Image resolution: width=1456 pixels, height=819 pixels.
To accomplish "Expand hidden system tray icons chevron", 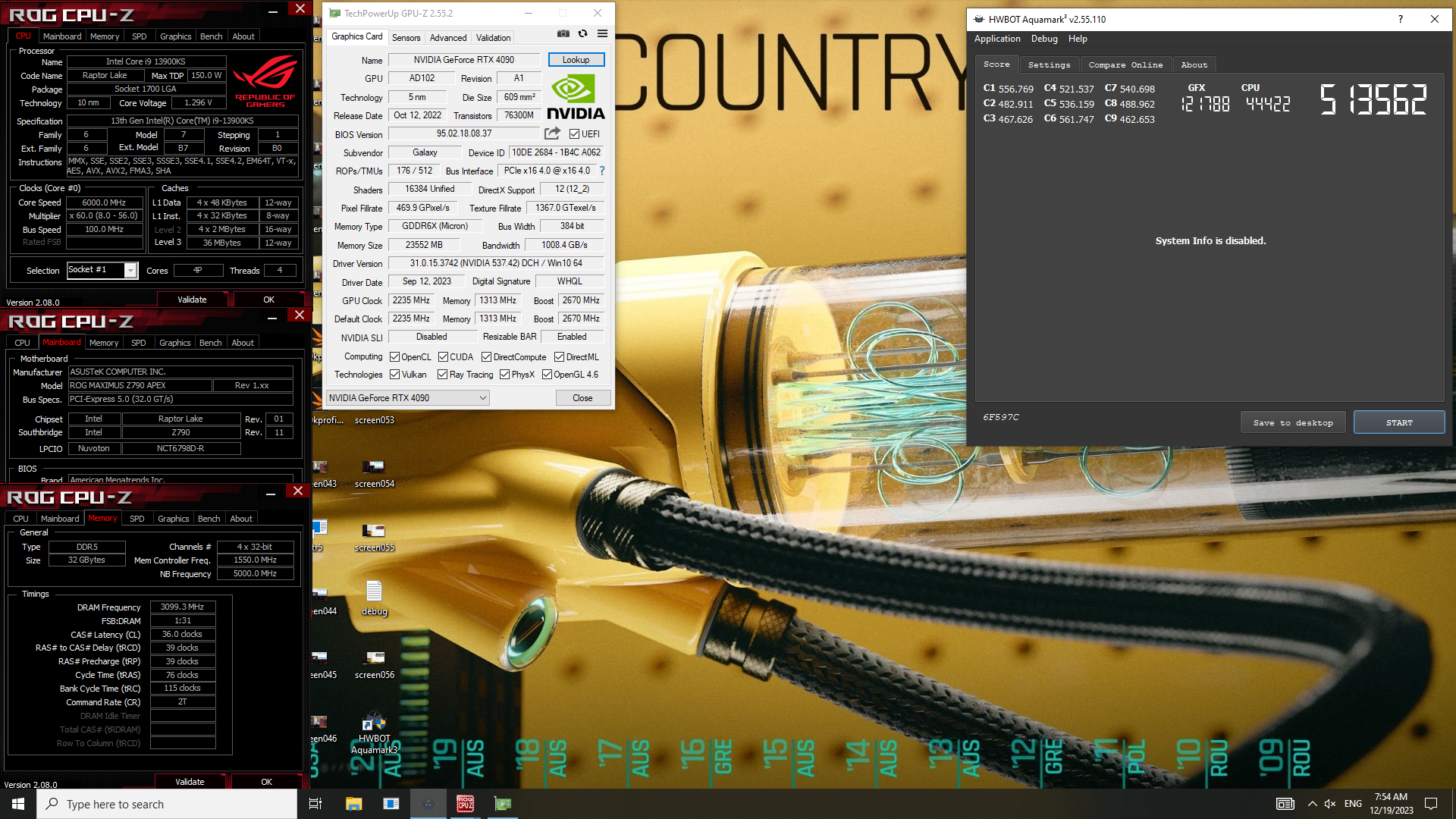I will [1312, 804].
